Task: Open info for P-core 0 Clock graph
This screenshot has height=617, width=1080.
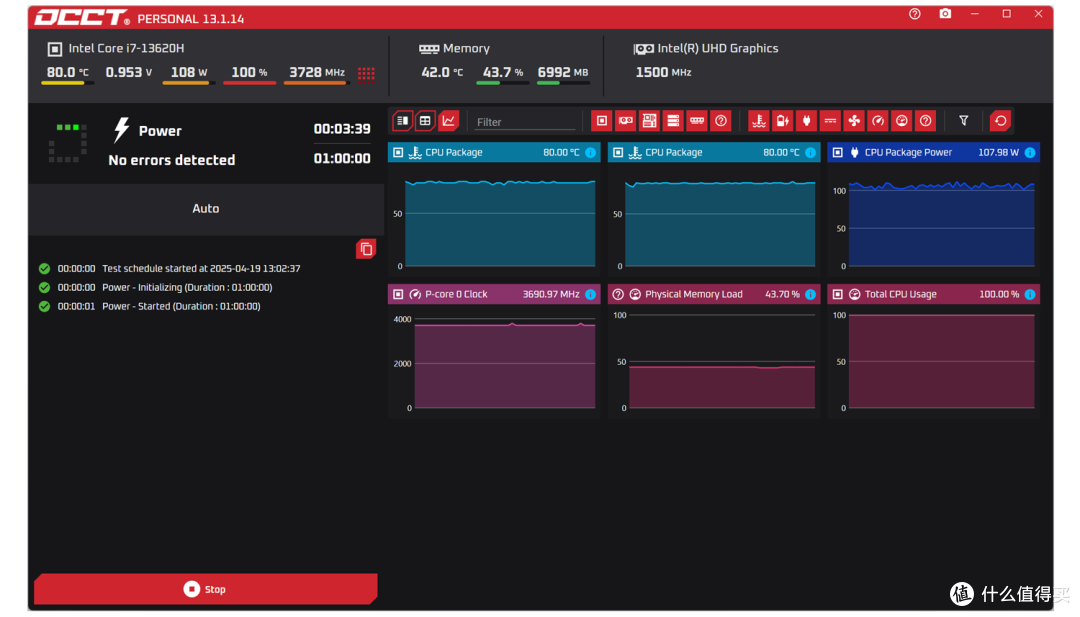Action: (x=590, y=294)
